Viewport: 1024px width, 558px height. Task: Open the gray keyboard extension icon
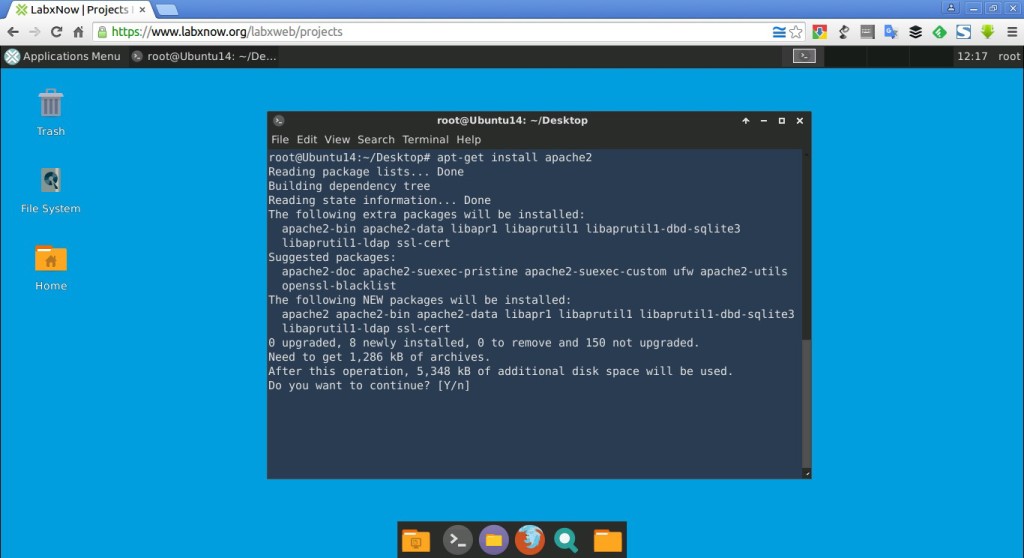pos(867,31)
